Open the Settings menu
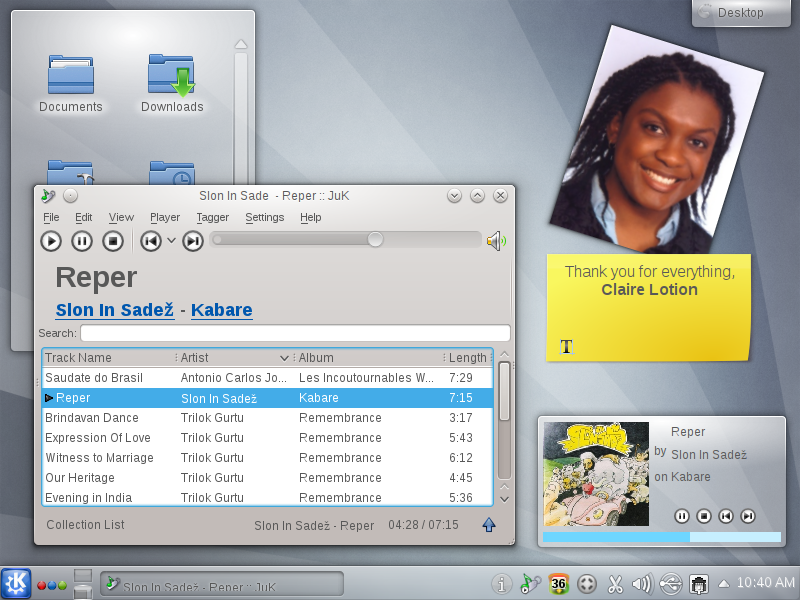800x600 pixels. (x=264, y=217)
